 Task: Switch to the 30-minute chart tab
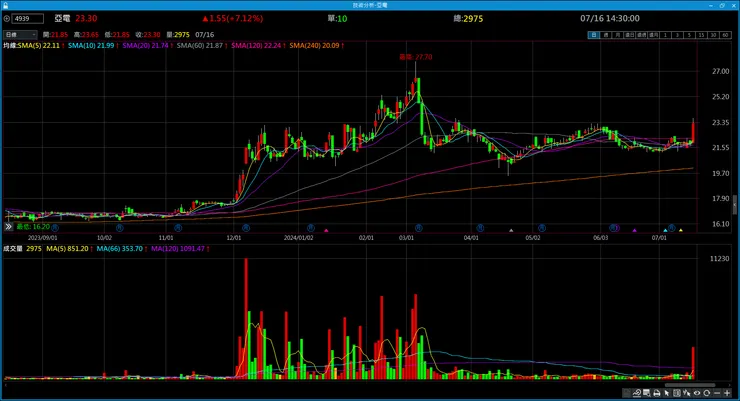pos(713,35)
